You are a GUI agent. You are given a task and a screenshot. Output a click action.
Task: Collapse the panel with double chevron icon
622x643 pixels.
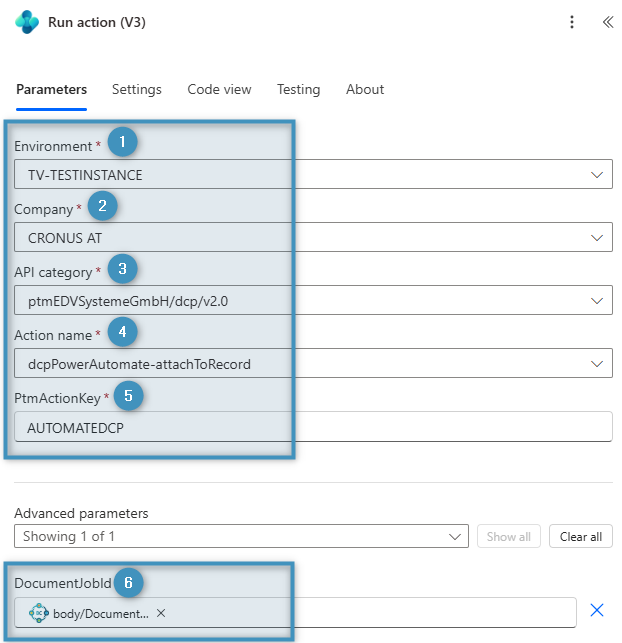point(608,22)
